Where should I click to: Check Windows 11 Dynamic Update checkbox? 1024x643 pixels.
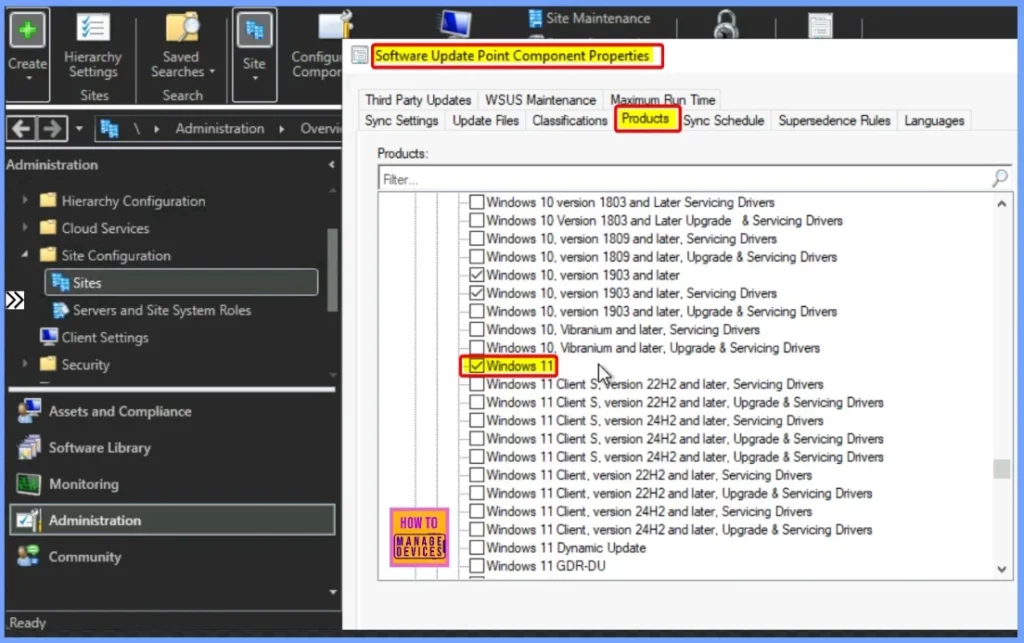(477, 548)
